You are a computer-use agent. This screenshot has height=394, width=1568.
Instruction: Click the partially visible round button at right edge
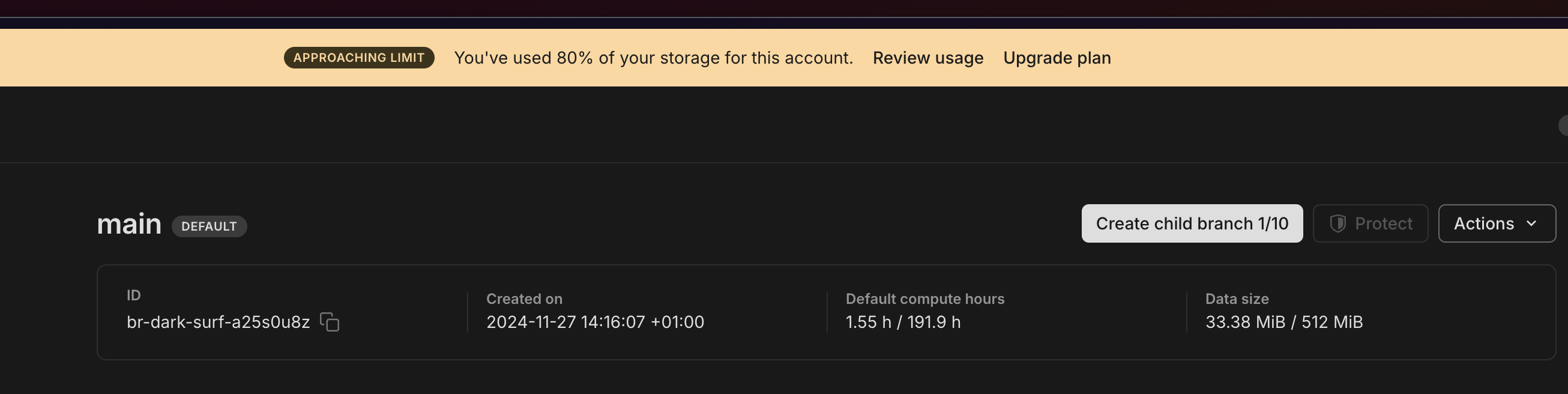tap(1563, 125)
